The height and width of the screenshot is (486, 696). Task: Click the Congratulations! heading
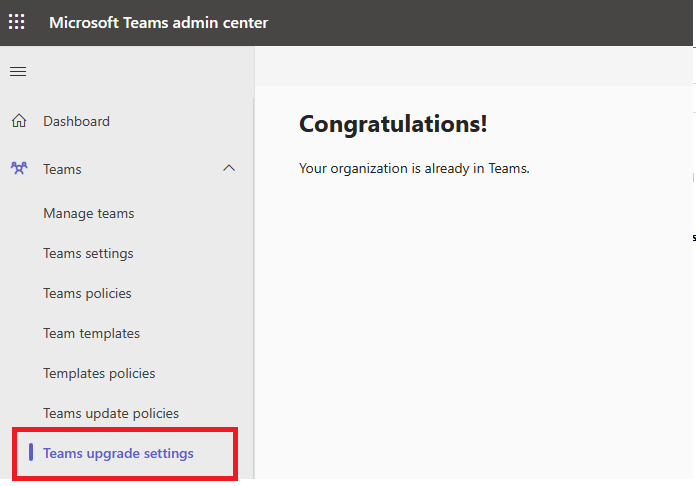coord(393,124)
